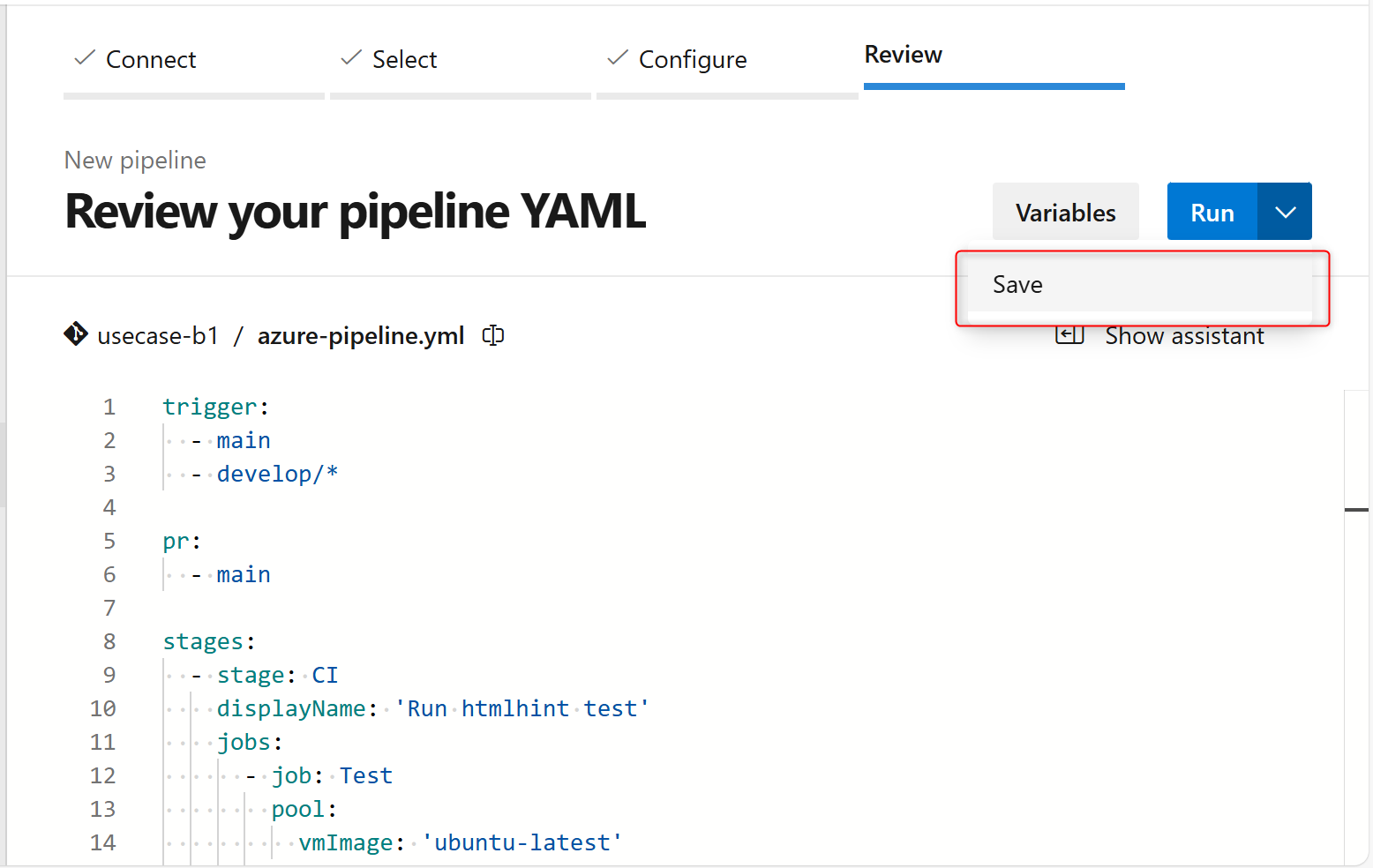Click the trigger keyword on line 1

point(210,407)
